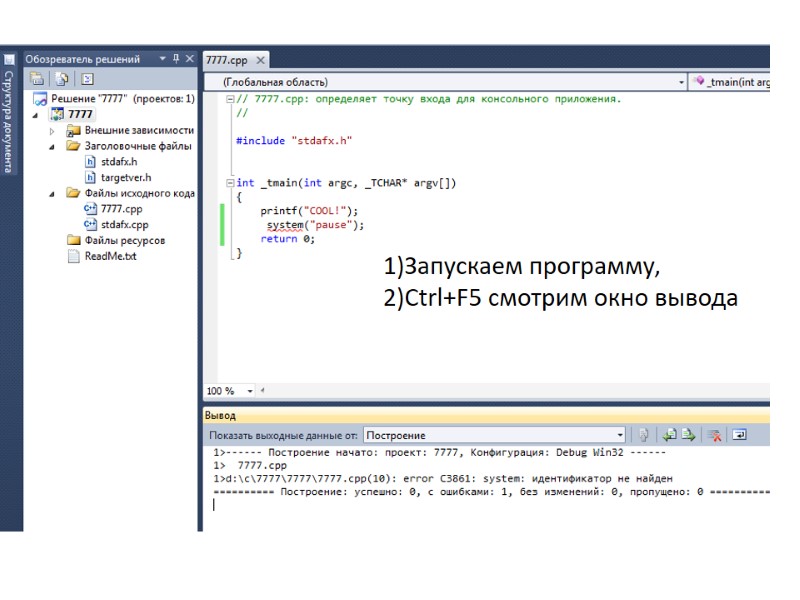Collapse the Файлы исходного кода folder arrow

click(52, 194)
